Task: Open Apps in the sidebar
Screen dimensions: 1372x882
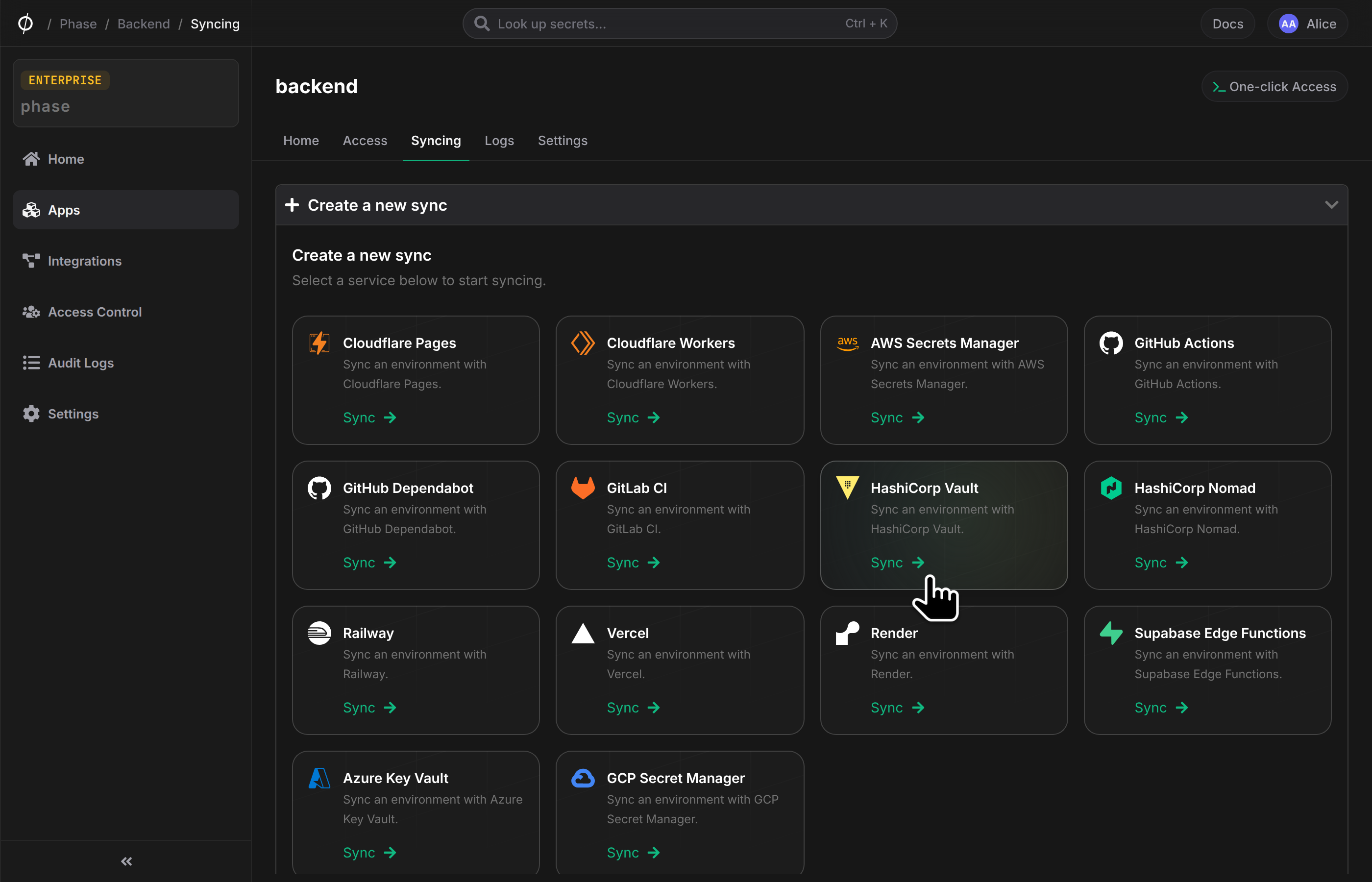Action: [125, 210]
